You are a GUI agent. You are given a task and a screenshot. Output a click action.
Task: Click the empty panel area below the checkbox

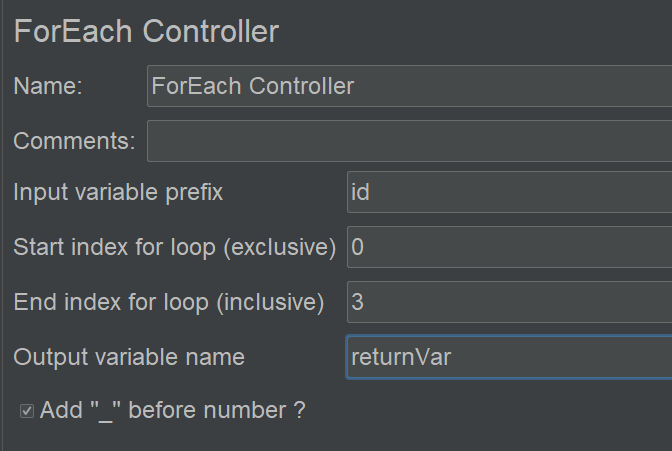pos(336,438)
